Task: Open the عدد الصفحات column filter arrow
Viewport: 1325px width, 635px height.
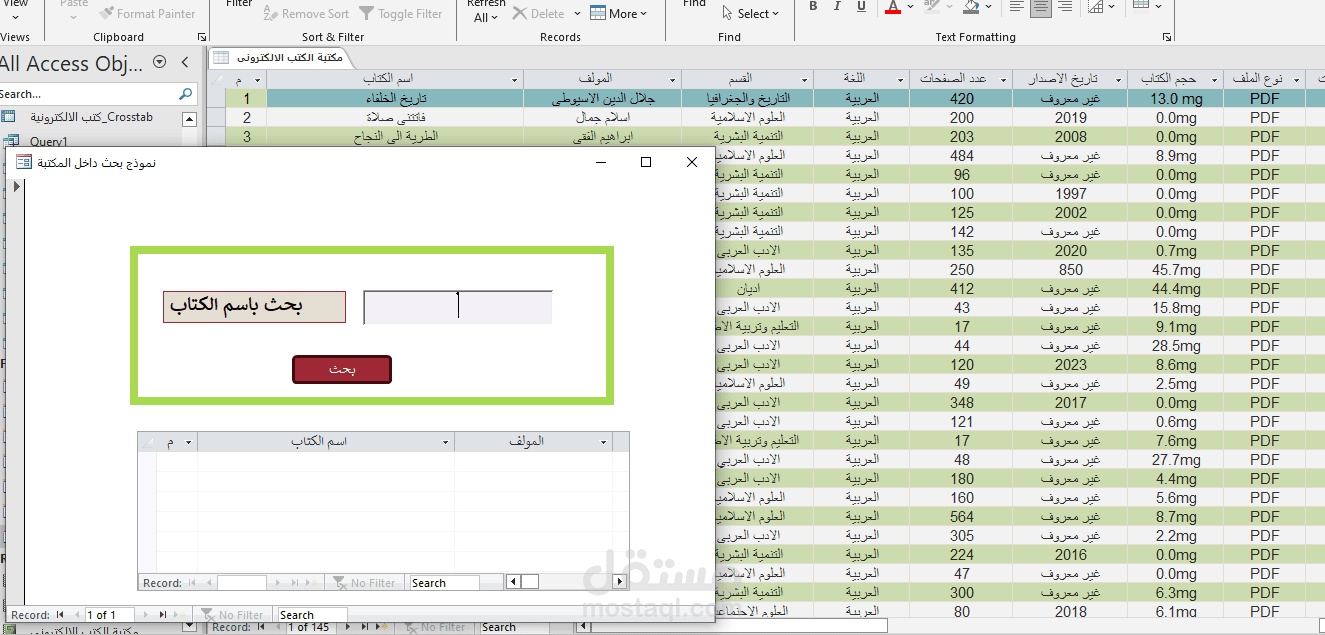Action: (1003, 79)
